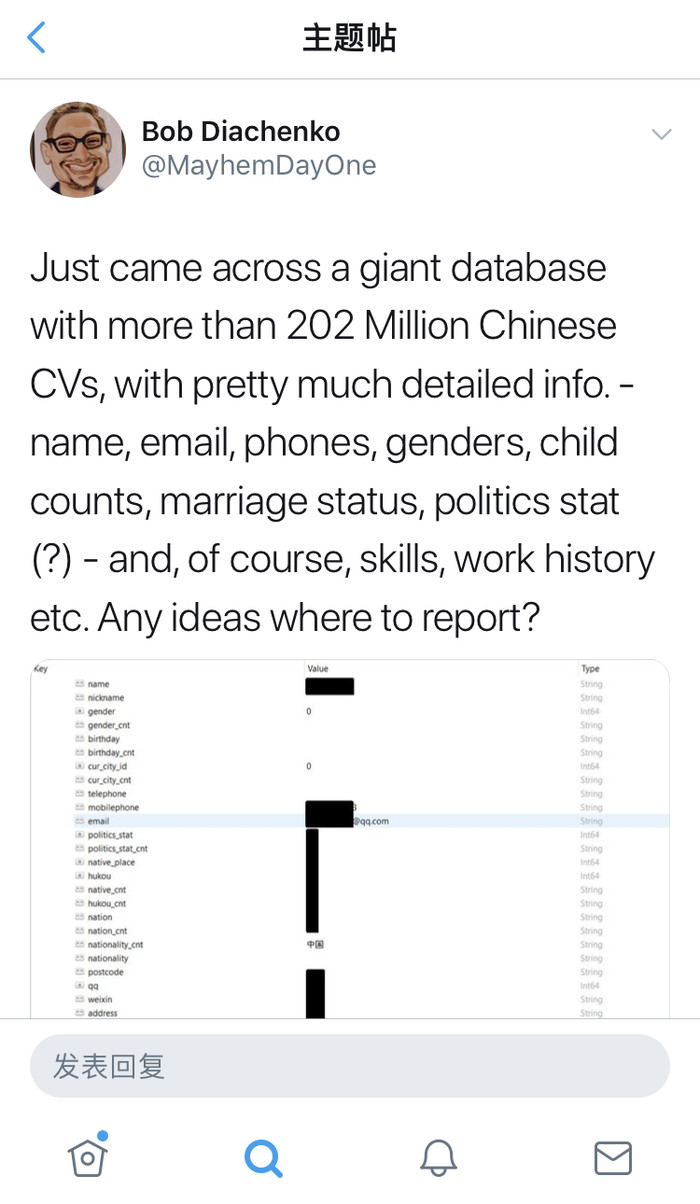The image size is (700, 1204).
Task: Select the name key row
Action: [98, 684]
